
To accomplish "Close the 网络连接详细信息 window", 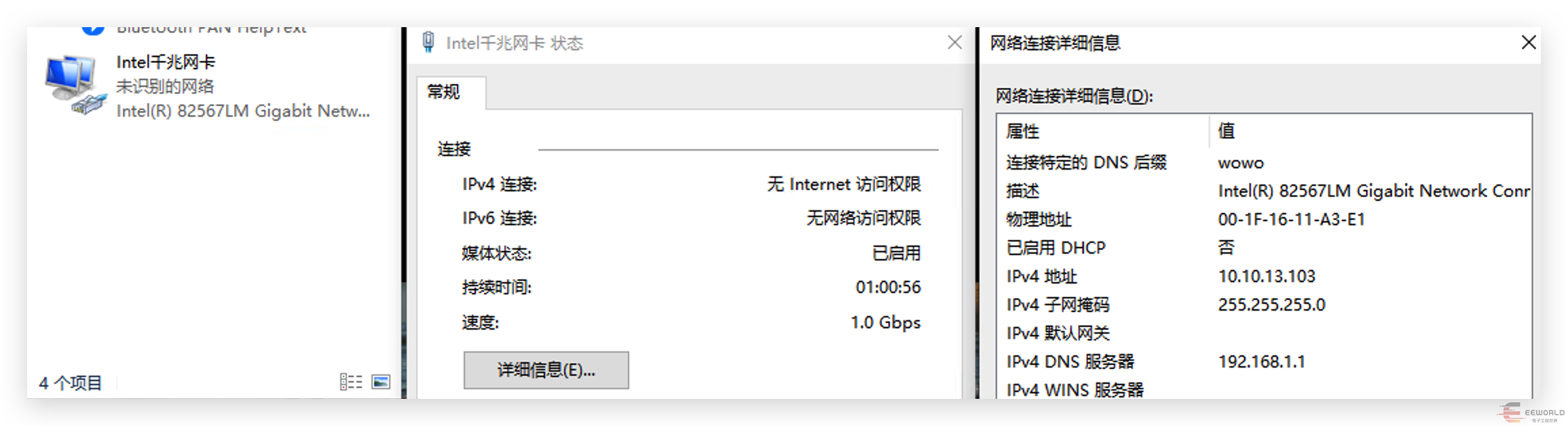I will tap(1528, 43).
